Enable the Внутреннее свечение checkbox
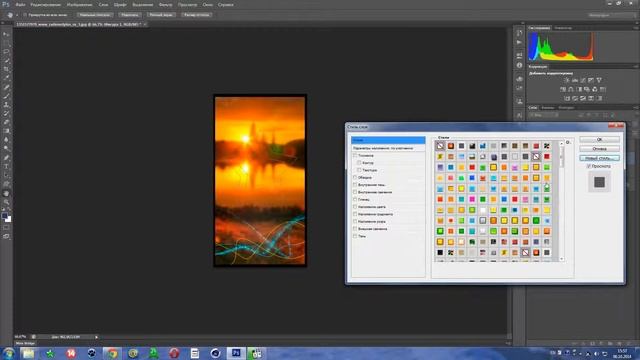This screenshot has height=360, width=640. pos(355,192)
